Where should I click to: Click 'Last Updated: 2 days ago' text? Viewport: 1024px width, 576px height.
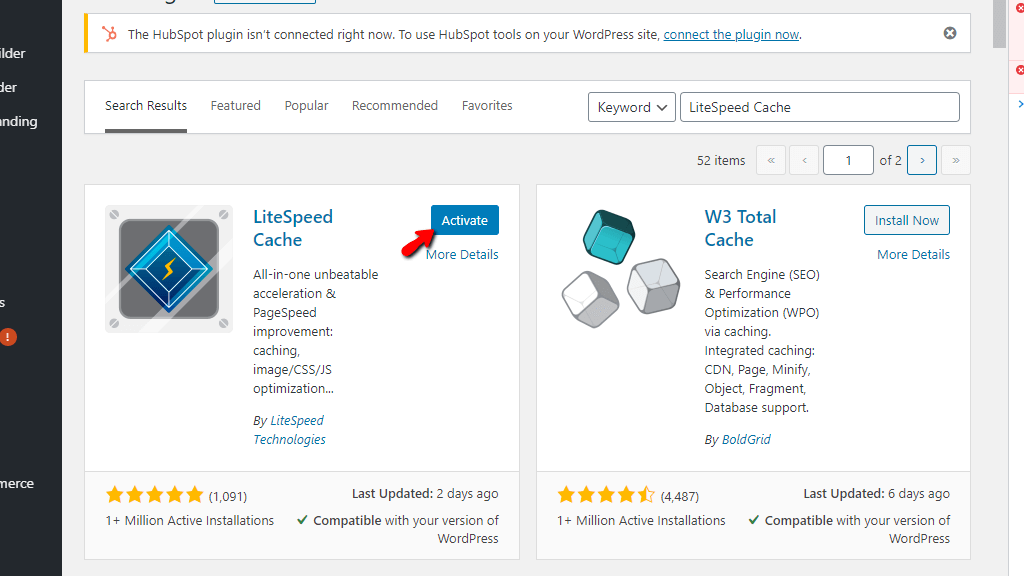(x=424, y=494)
